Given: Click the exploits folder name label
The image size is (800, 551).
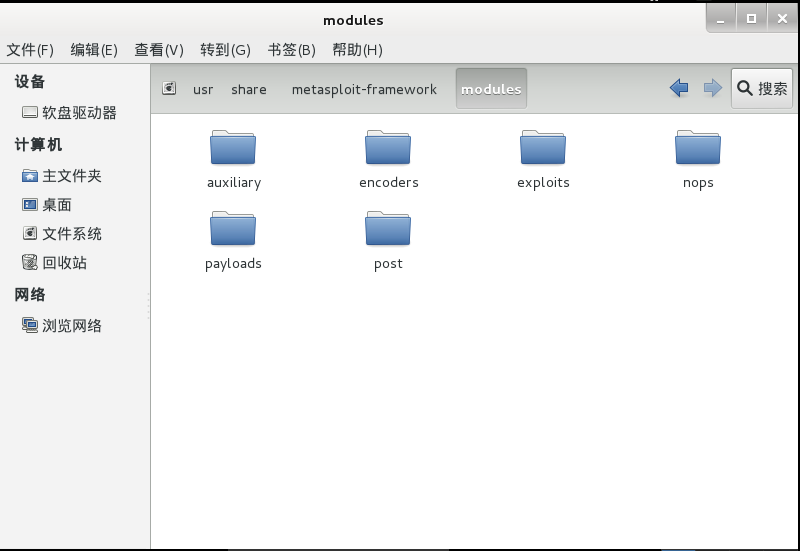Looking at the screenshot, I should (543, 183).
